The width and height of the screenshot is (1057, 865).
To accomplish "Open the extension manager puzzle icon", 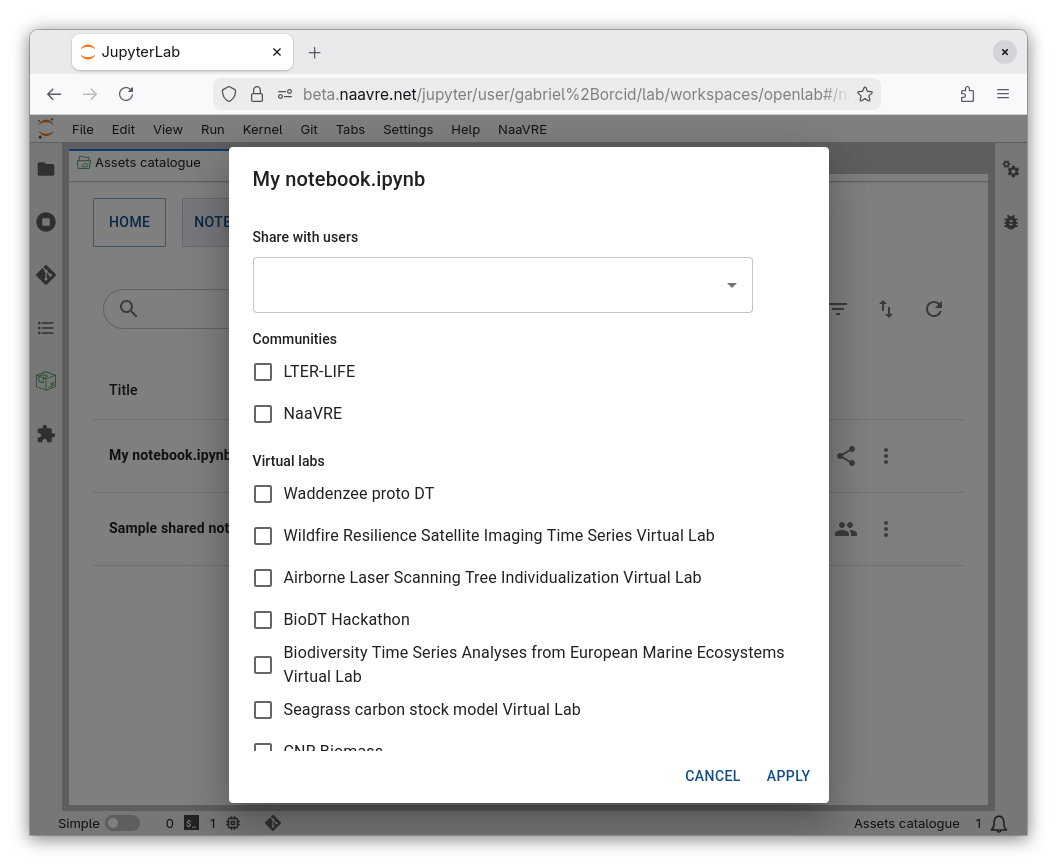I will [46, 434].
